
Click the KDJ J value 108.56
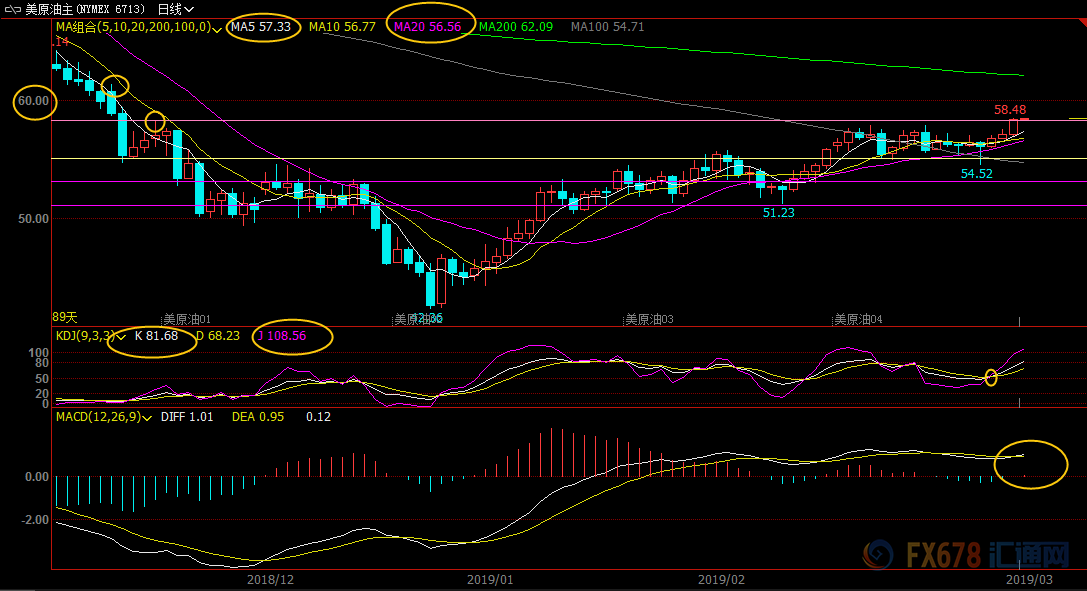pyautogui.click(x=281, y=337)
